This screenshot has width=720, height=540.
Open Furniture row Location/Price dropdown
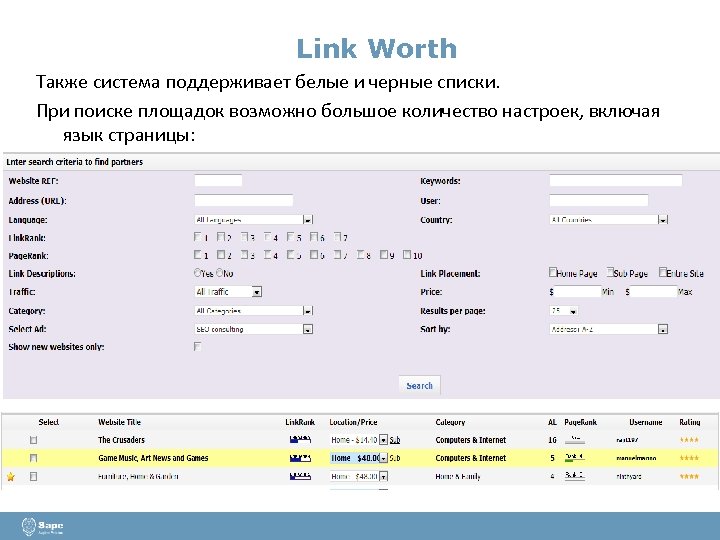pyautogui.click(x=359, y=477)
